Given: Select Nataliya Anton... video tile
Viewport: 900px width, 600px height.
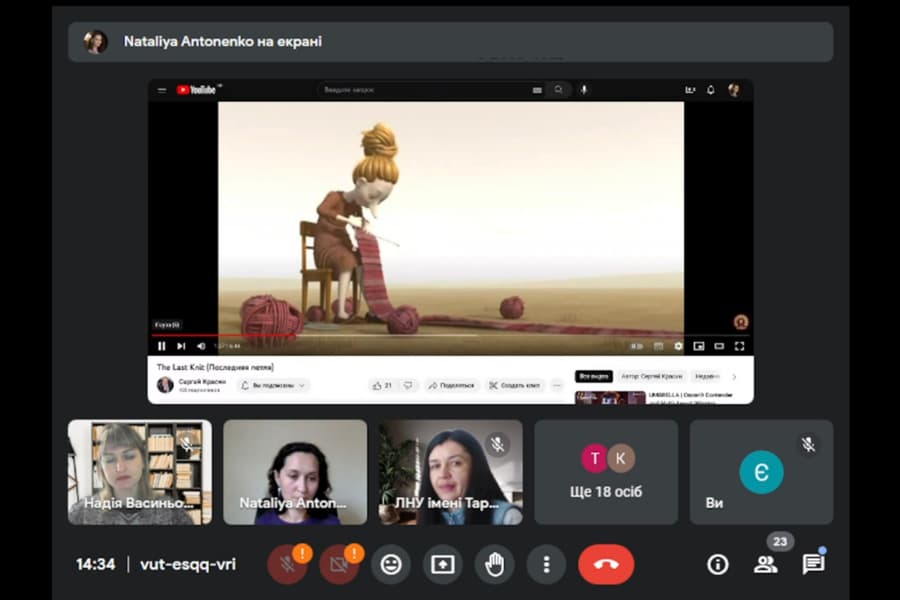Looking at the screenshot, I should (295, 472).
